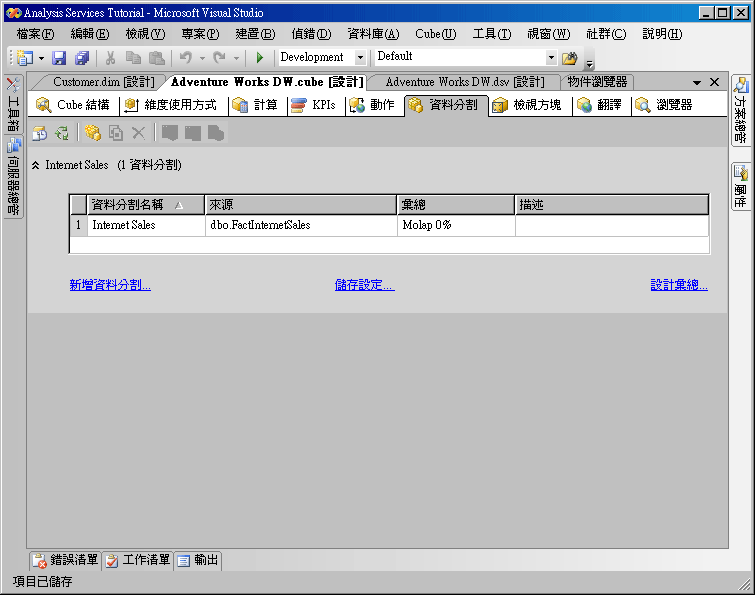Screen dimensions: 755x595
Task: Click the Undo arrow icon
Action: [186, 58]
